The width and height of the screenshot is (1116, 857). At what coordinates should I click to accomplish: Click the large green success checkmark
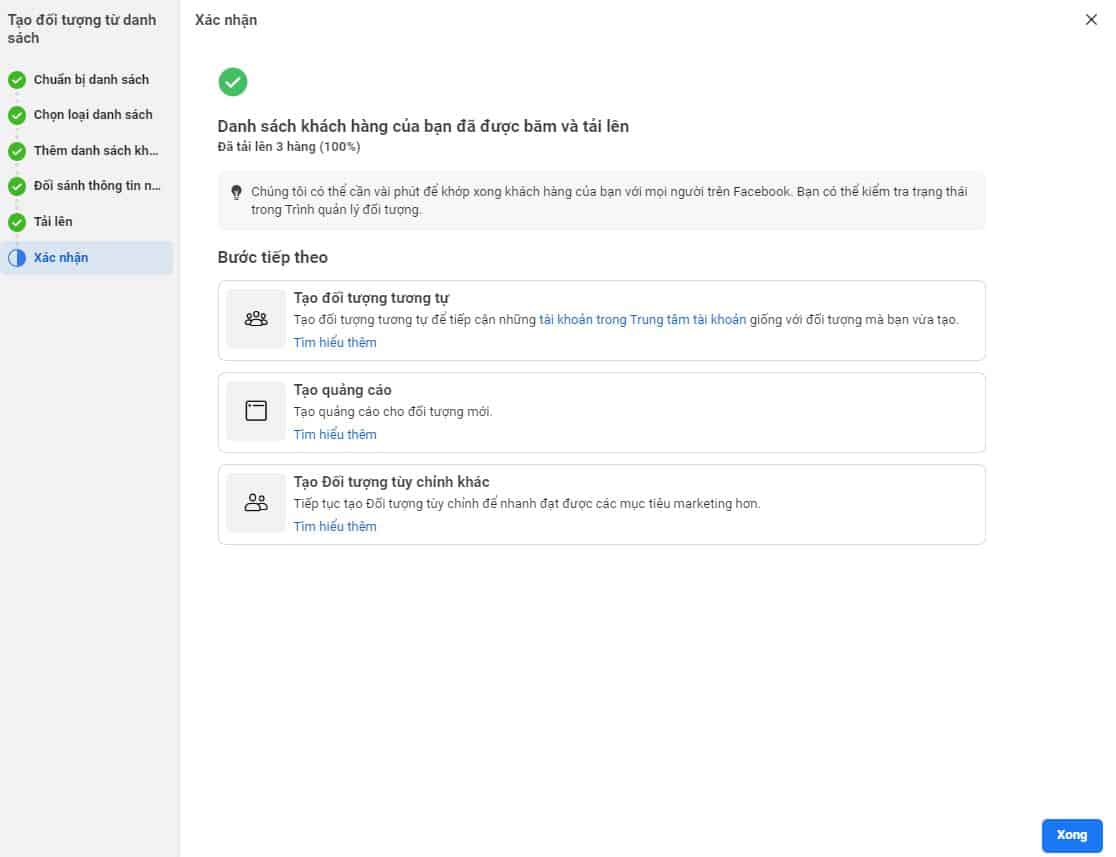click(x=233, y=82)
